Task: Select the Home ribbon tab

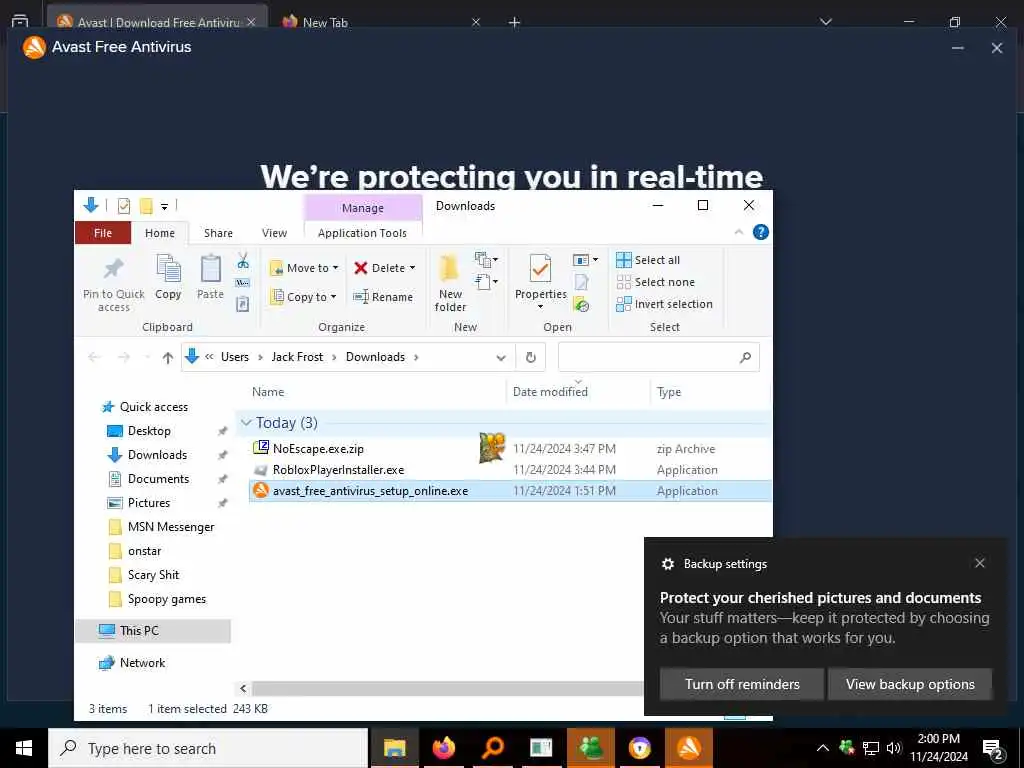Action: [x=160, y=233]
